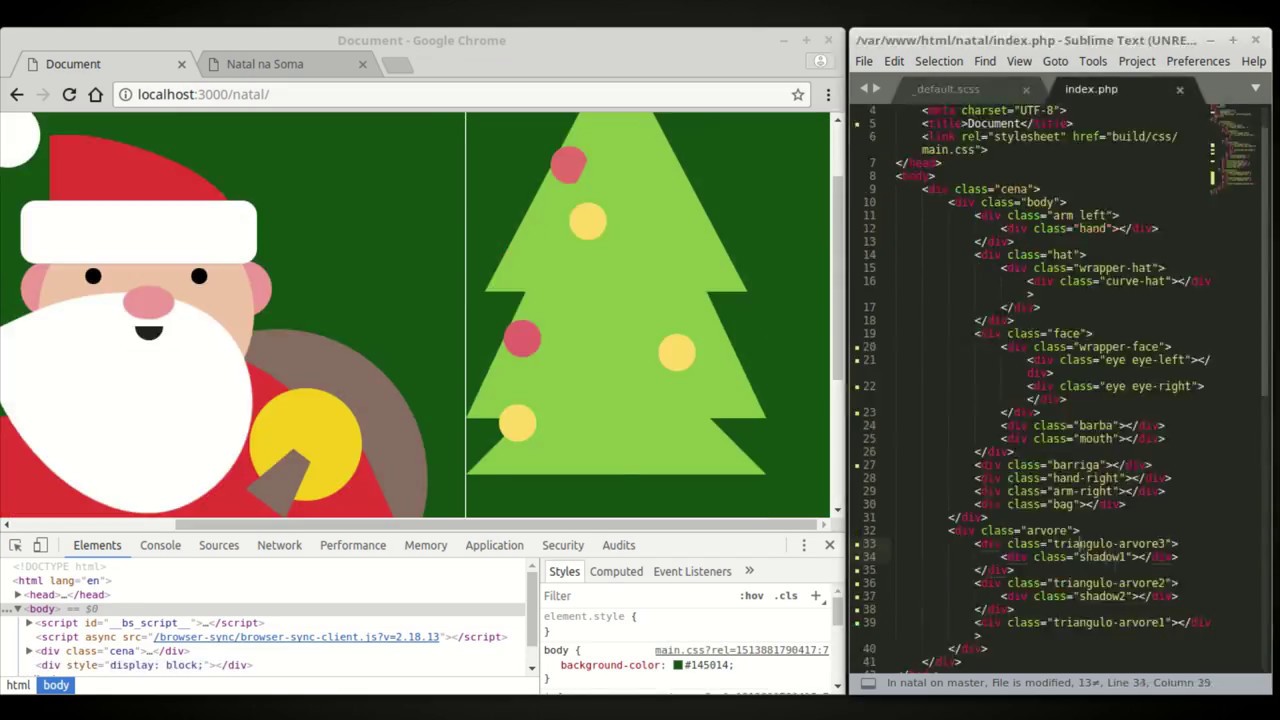Toggle the .cls element classes panel

(x=786, y=595)
